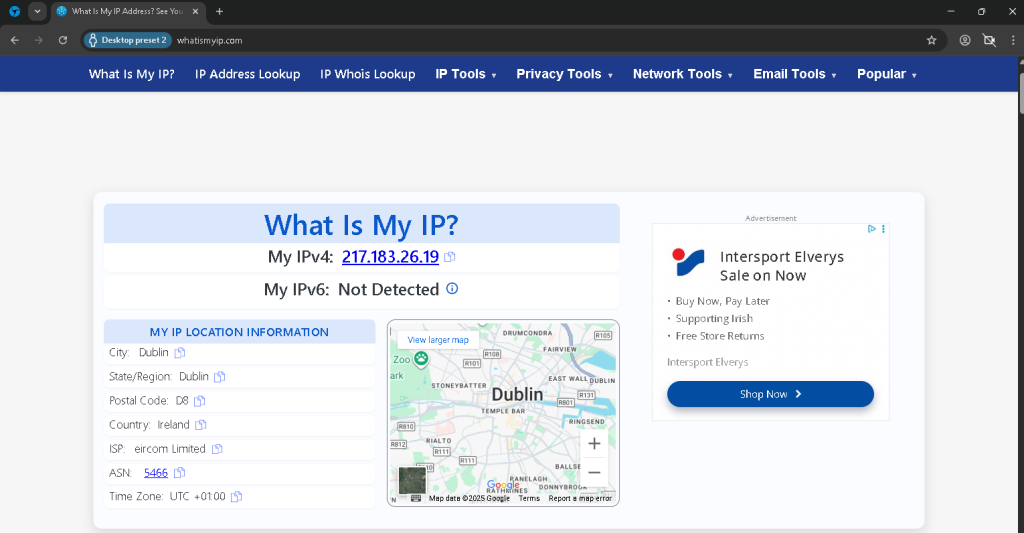Open IP Address Lookup page
This screenshot has height=533, width=1024.
pos(247,74)
